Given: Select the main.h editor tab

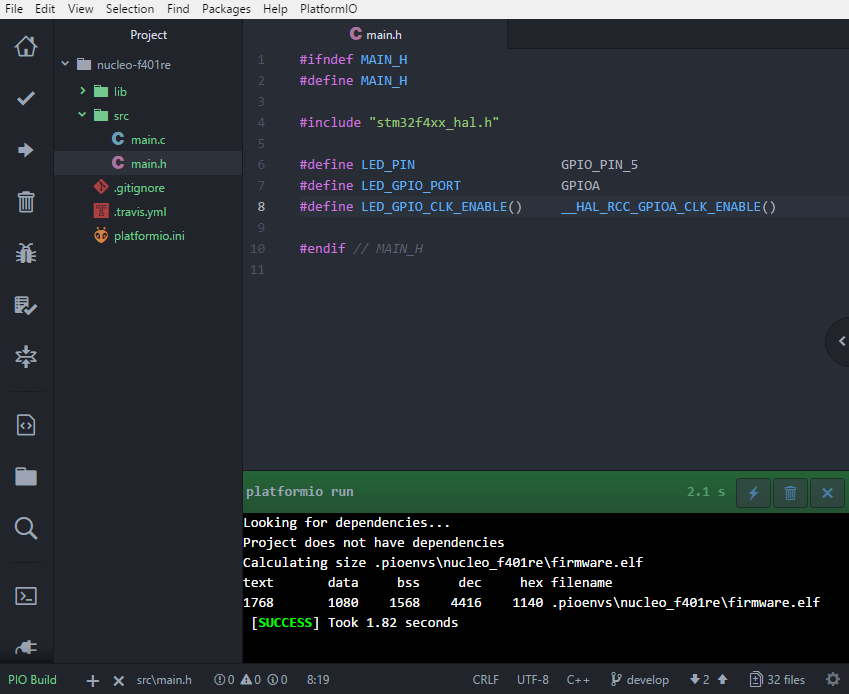Looking at the screenshot, I should point(375,34).
